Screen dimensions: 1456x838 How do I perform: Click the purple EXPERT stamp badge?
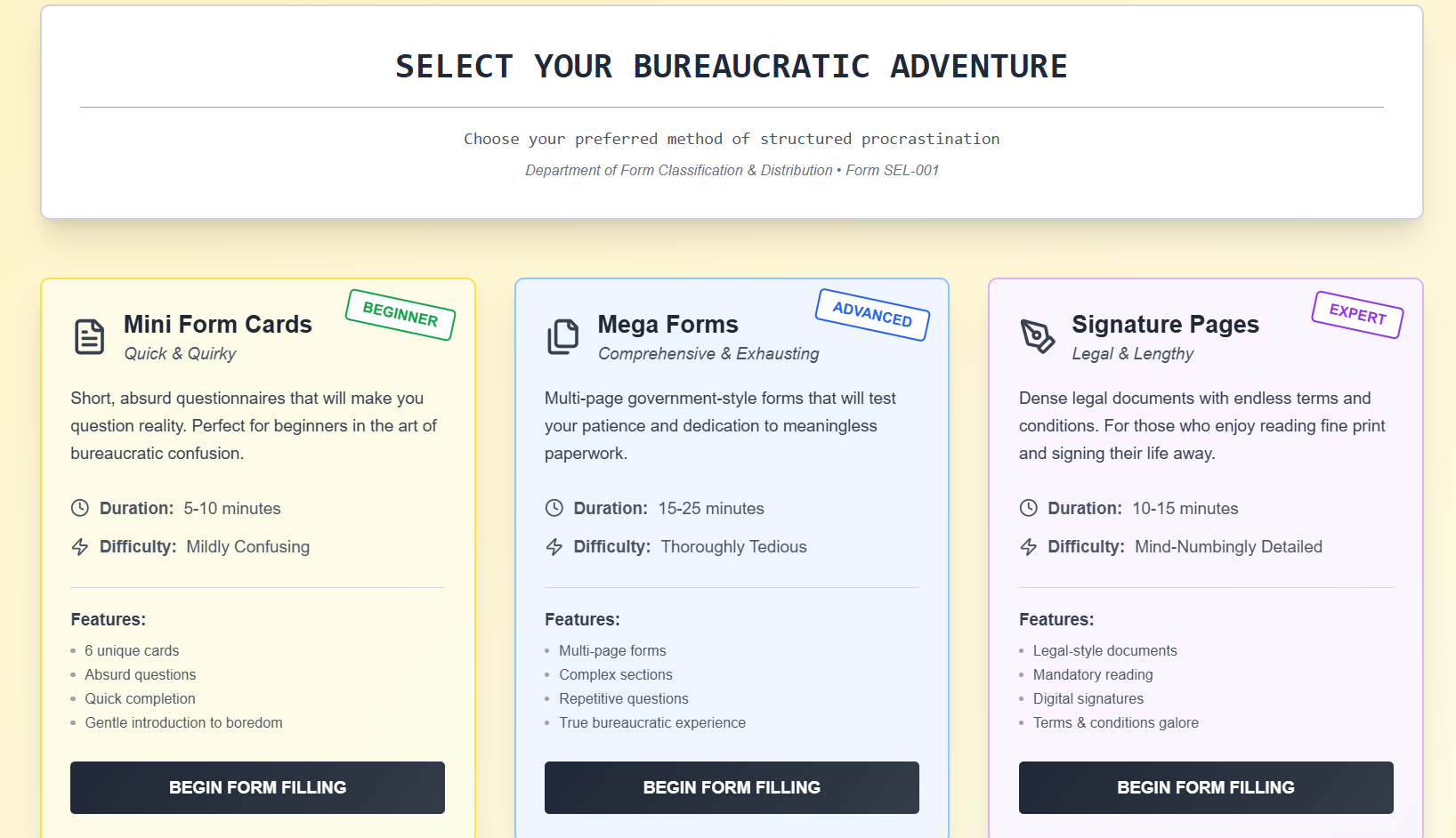click(x=1357, y=315)
